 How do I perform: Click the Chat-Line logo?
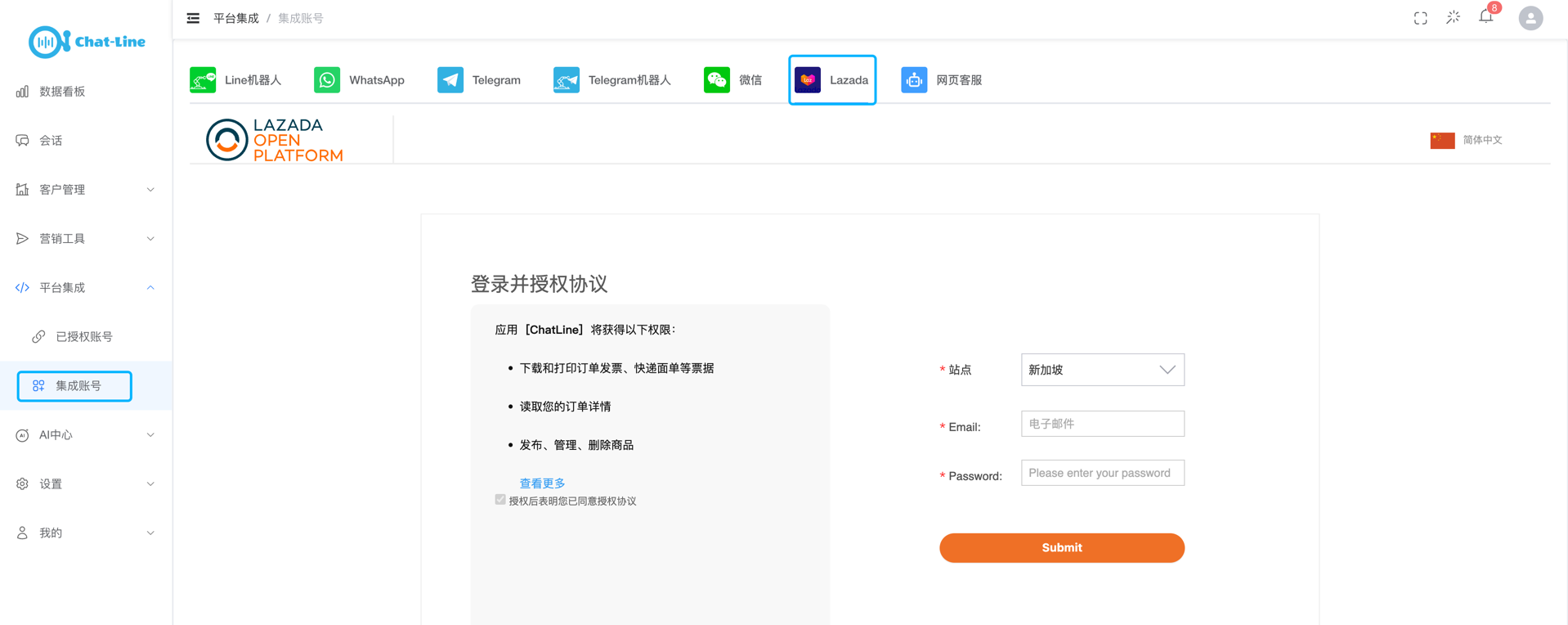(87, 42)
